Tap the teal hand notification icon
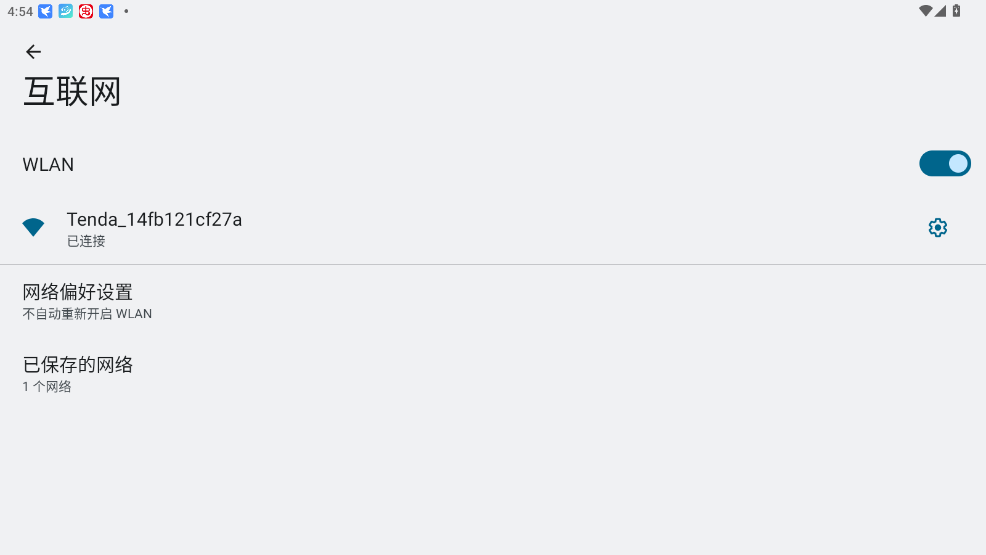This screenshot has height=555, width=986. point(65,11)
